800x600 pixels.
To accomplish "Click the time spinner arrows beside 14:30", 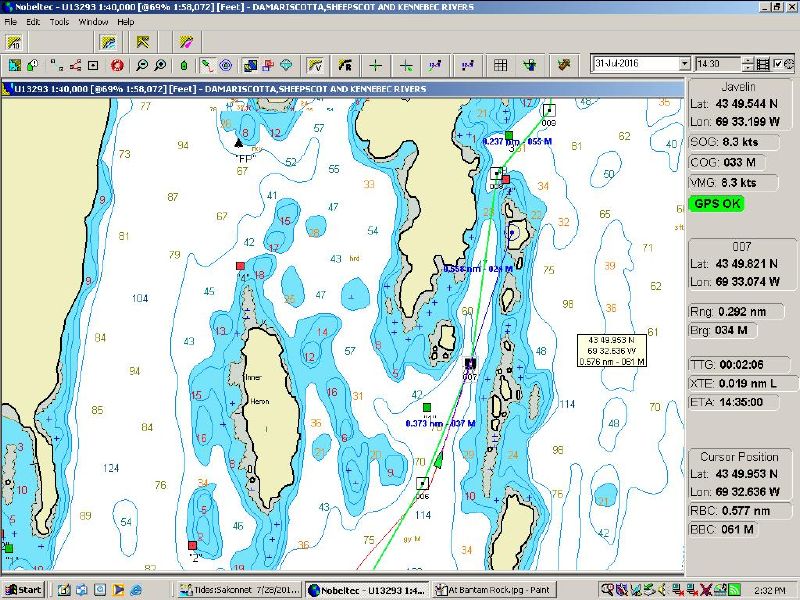I will pos(748,63).
